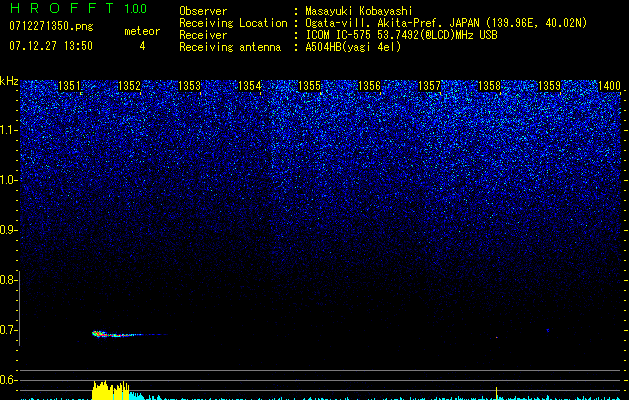Screen dimensions: 629x400
Task: Click the 1.1 kHz axis label
Action: coord(8,130)
